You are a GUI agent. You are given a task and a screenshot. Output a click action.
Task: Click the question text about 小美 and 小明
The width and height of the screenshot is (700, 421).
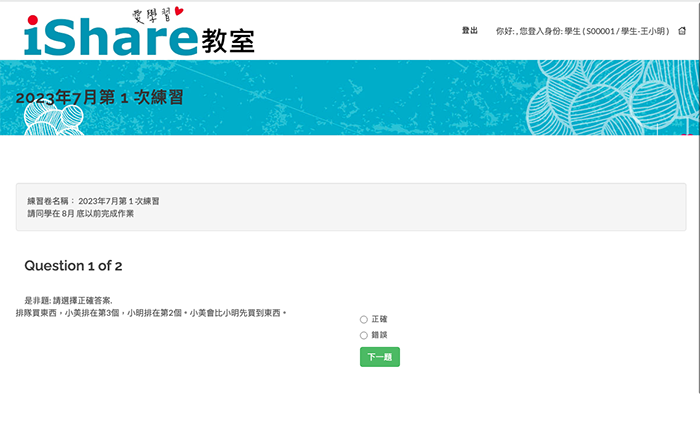pos(152,313)
